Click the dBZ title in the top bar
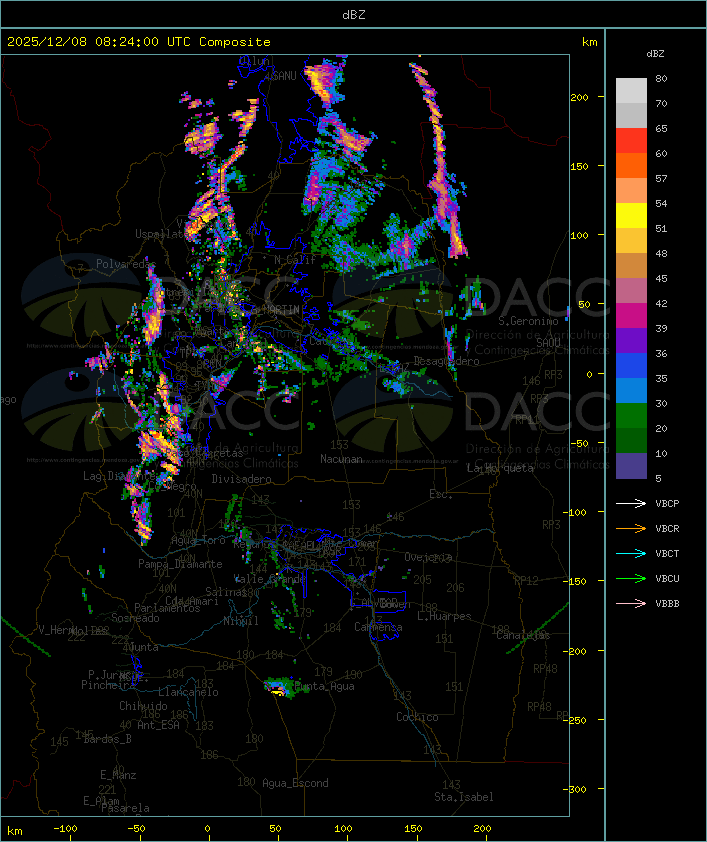Screen dimensions: 707x842 (x=354, y=15)
